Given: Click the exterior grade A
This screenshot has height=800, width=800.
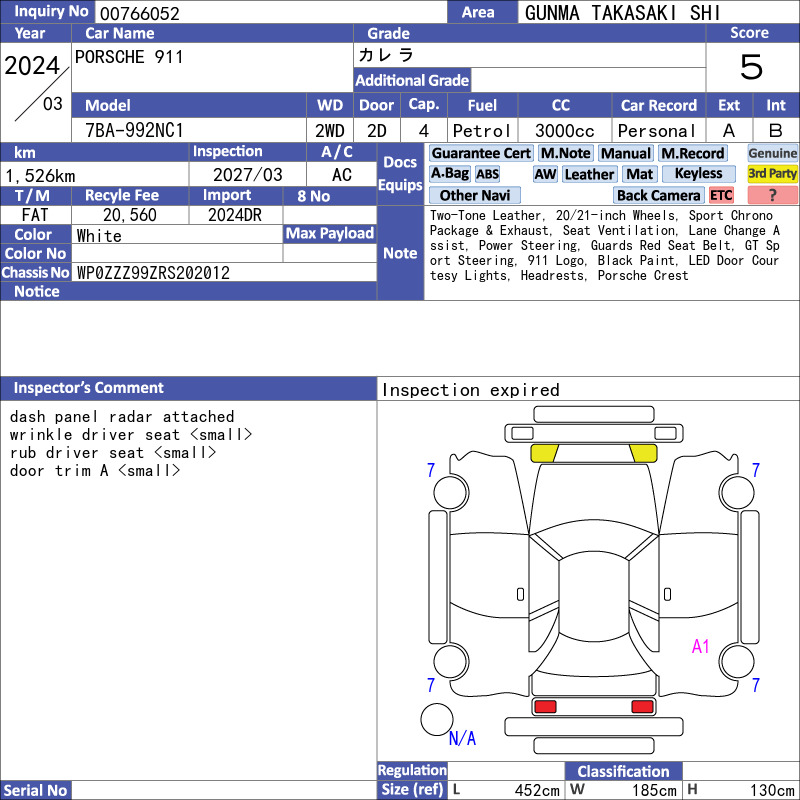Looking at the screenshot, I should point(729,131).
